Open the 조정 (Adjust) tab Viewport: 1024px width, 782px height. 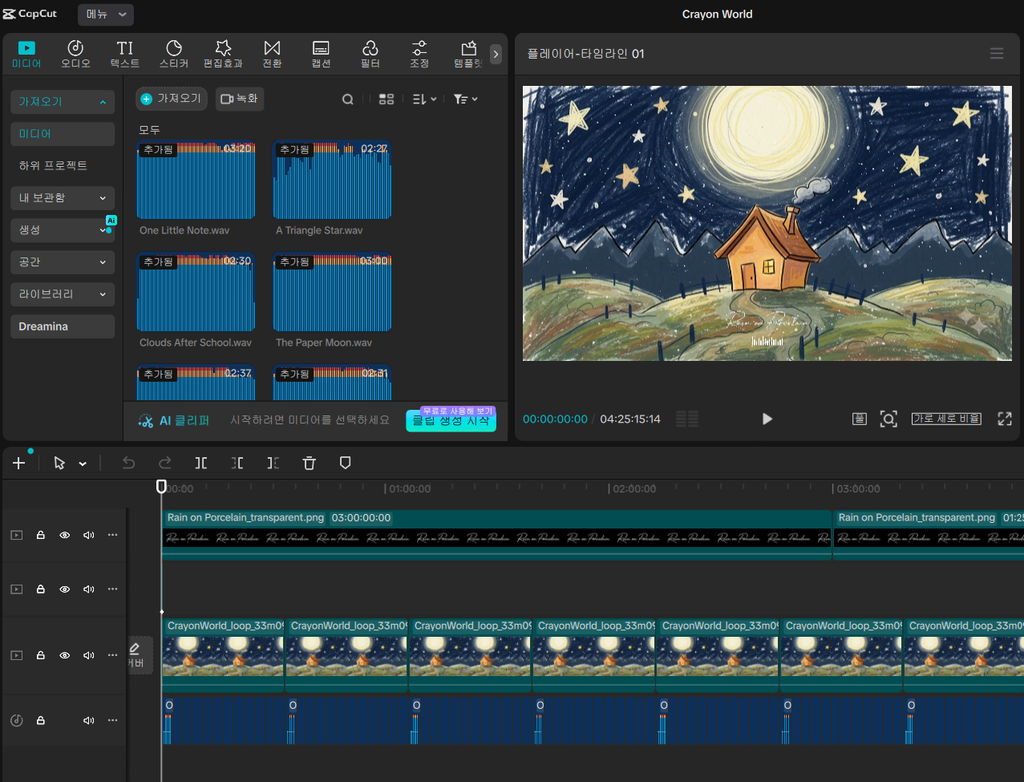(419, 54)
